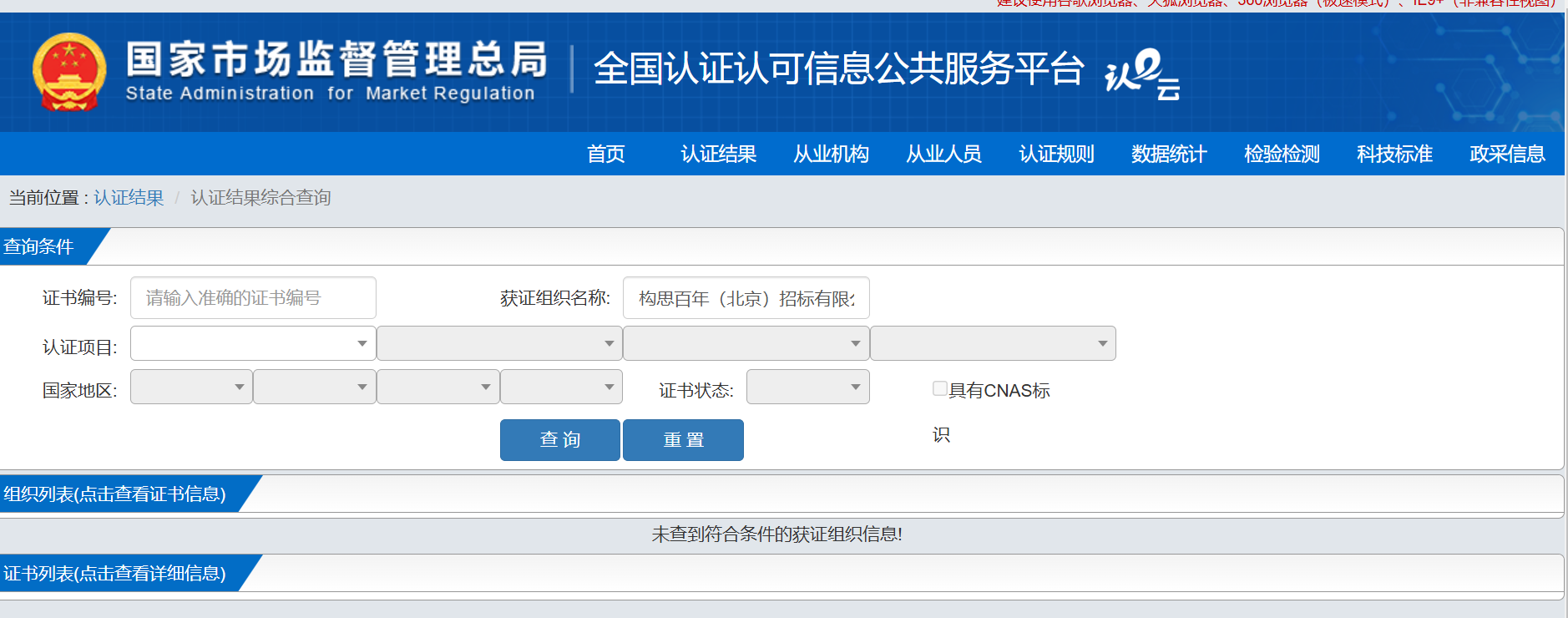The image size is (1568, 618).
Task: Click the national emblem logo
Action: [69, 72]
